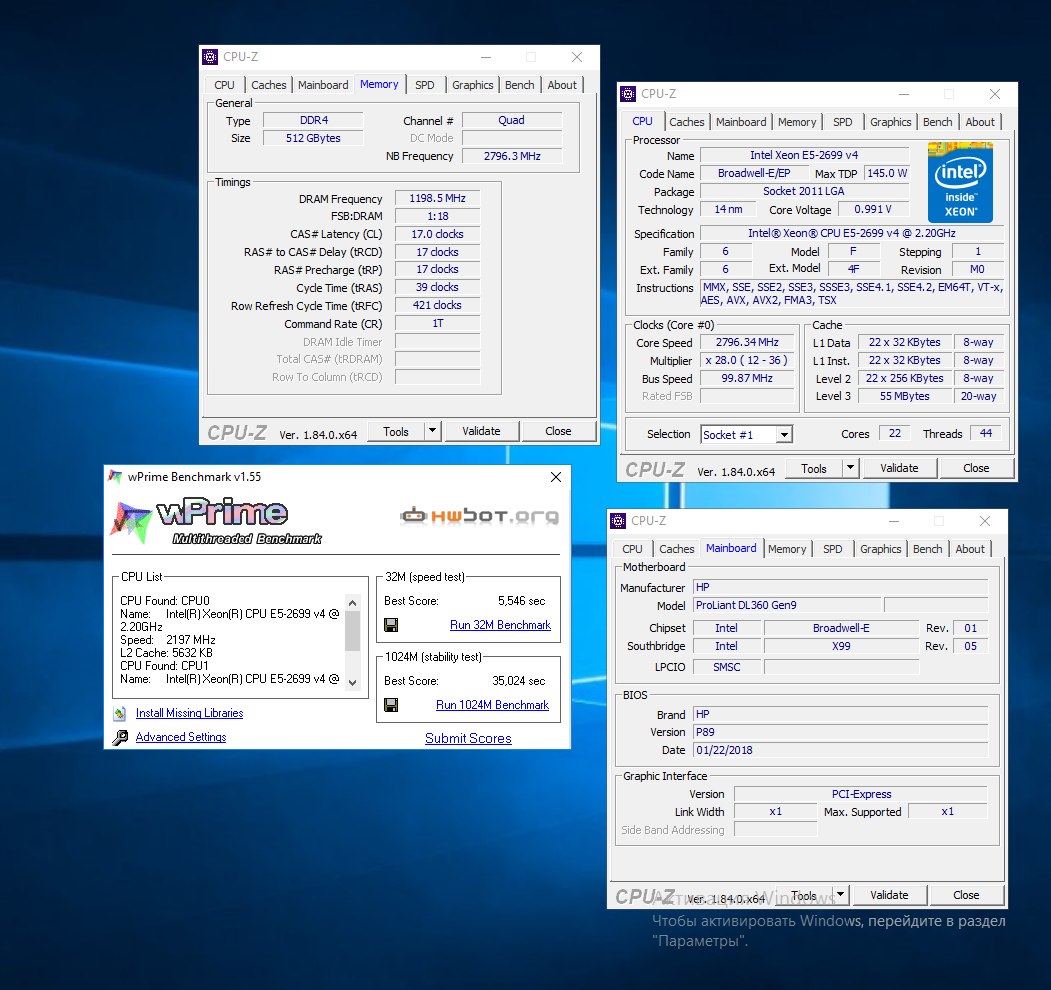The width and height of the screenshot is (1051, 990).
Task: Click the Multiplier value x 28.0
Action: pos(747,361)
